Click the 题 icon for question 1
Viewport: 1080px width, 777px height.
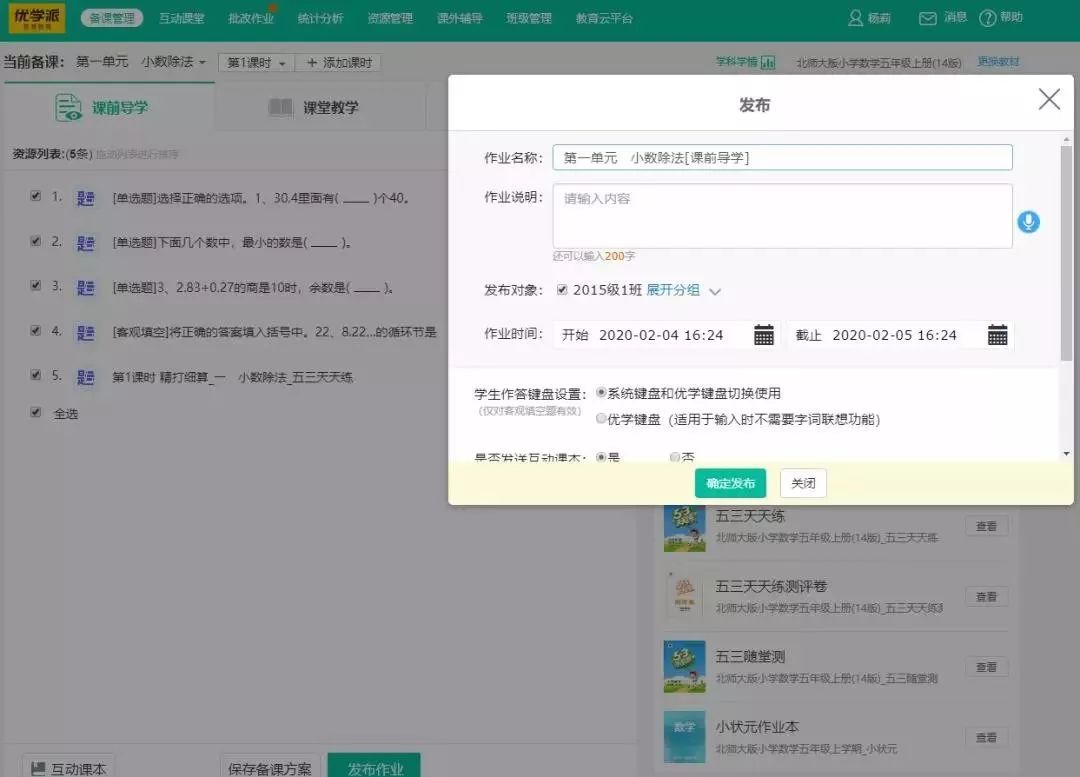click(x=85, y=198)
